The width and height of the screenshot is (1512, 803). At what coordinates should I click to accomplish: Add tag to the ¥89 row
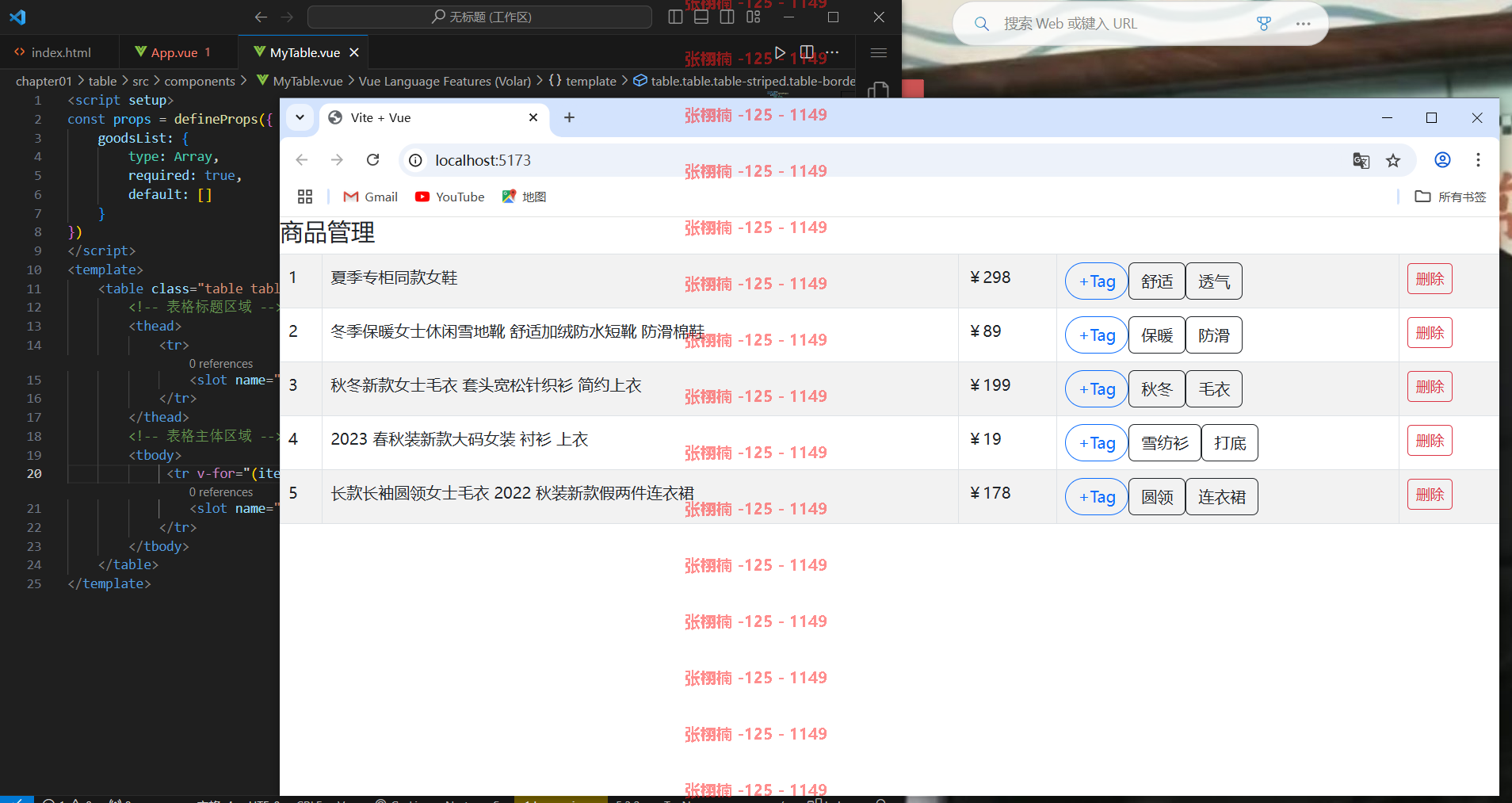1096,335
